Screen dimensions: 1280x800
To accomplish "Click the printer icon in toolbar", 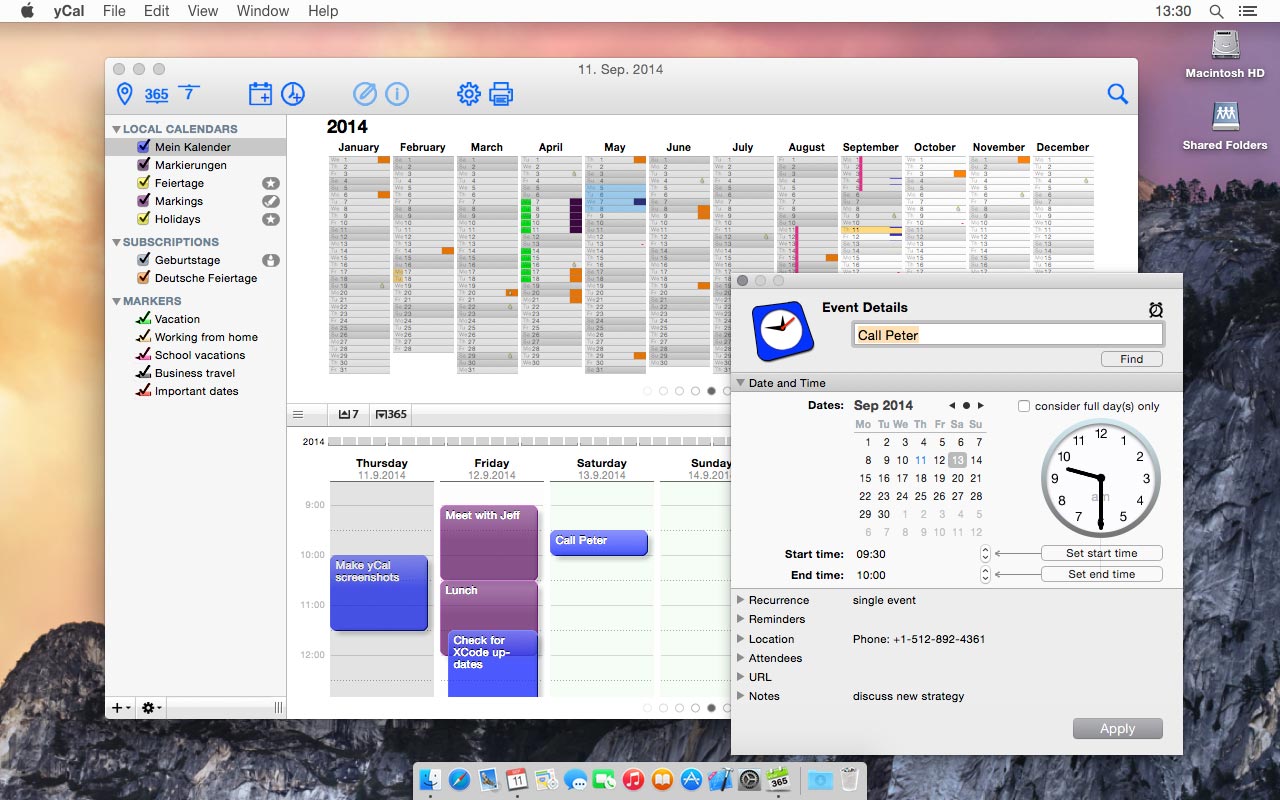I will click(501, 94).
